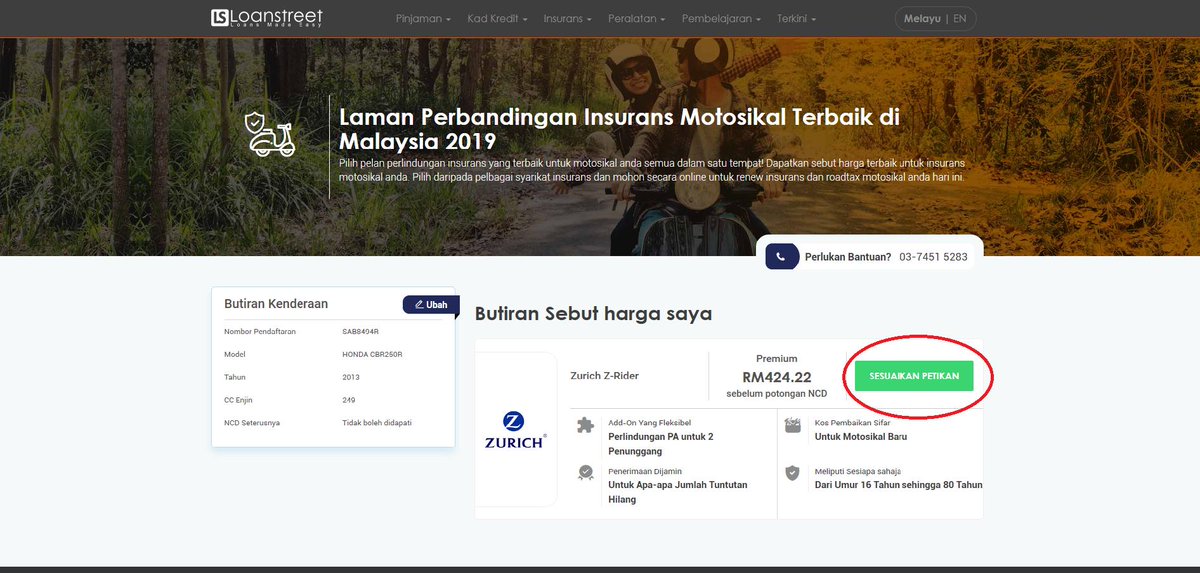Expand the Kad Kredit menu

click(x=497, y=19)
